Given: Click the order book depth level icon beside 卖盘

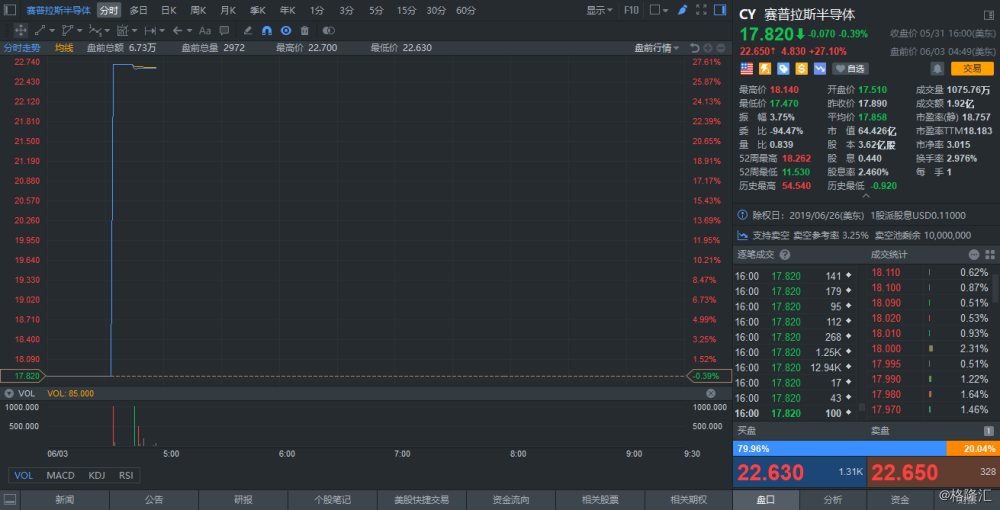Looking at the screenshot, I should 989,431.
